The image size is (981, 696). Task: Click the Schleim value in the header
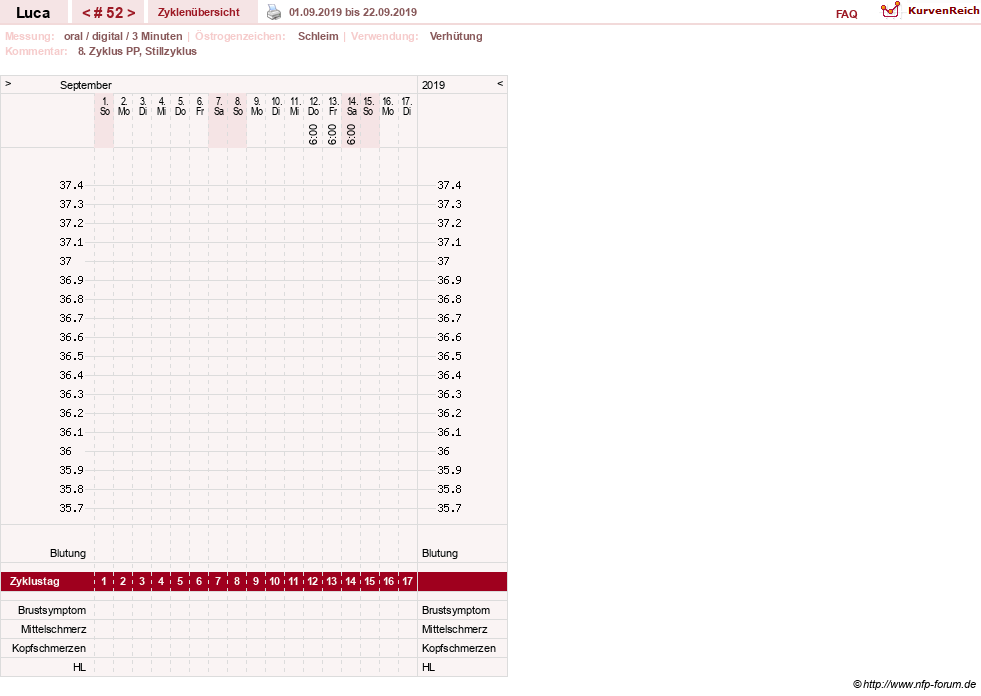pos(318,36)
